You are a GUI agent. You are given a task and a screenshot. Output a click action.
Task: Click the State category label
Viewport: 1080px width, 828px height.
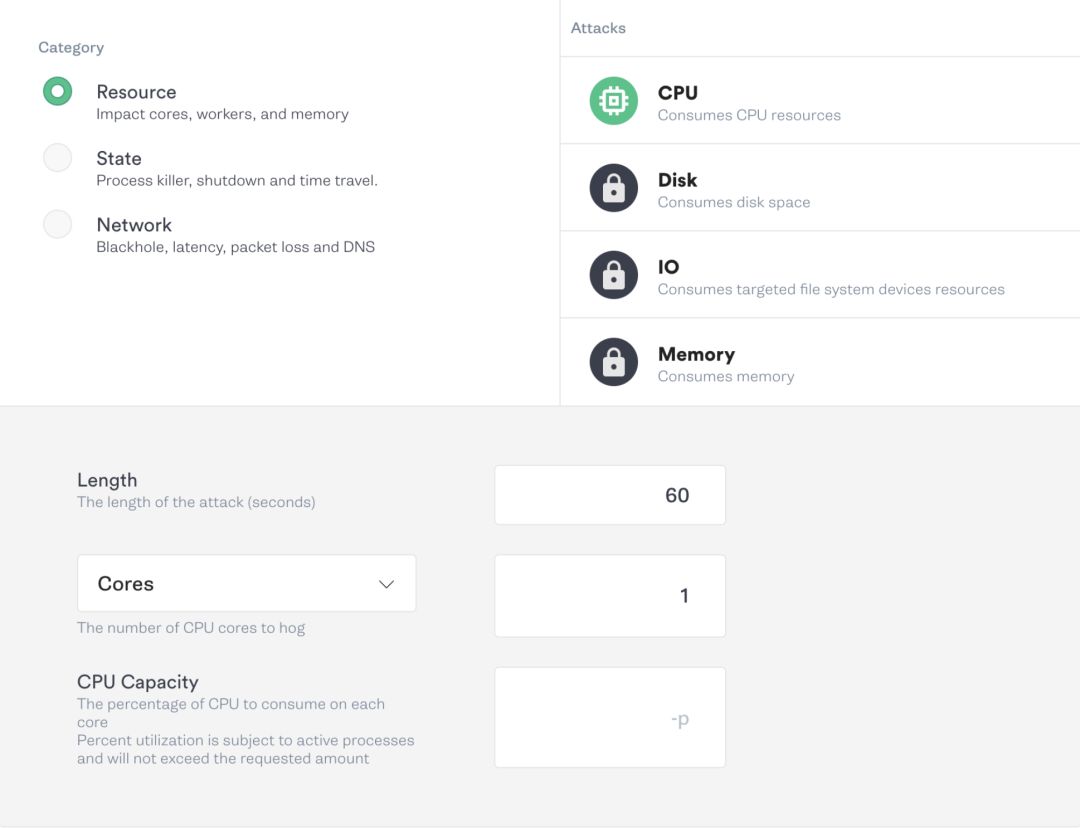119,158
